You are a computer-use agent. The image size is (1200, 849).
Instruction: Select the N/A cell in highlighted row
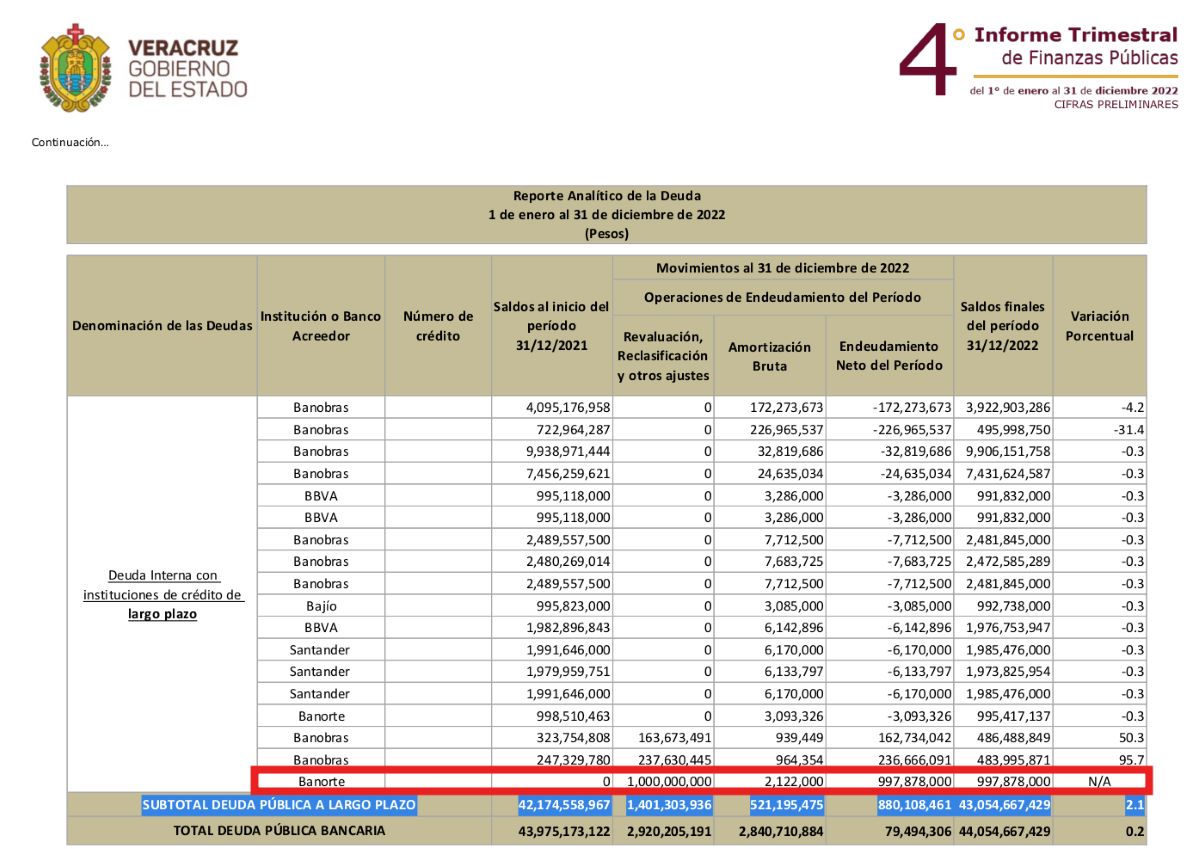(1099, 781)
